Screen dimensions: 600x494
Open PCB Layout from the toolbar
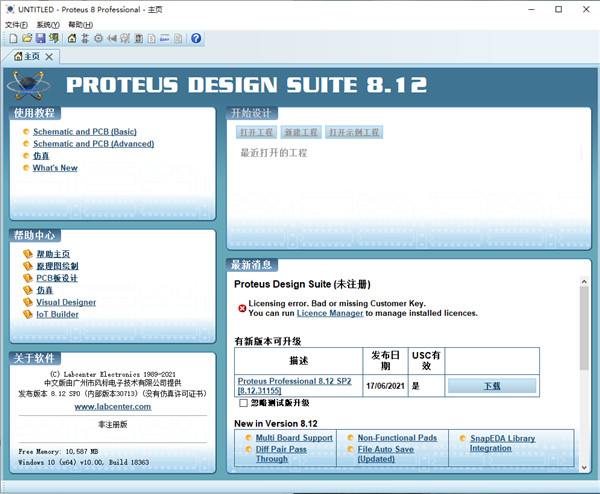tap(98, 38)
